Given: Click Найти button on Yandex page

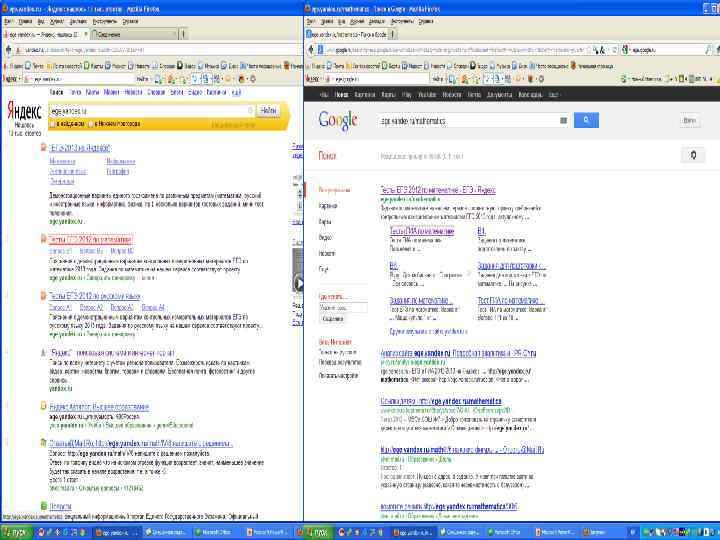Looking at the screenshot, I should tap(268, 110).
